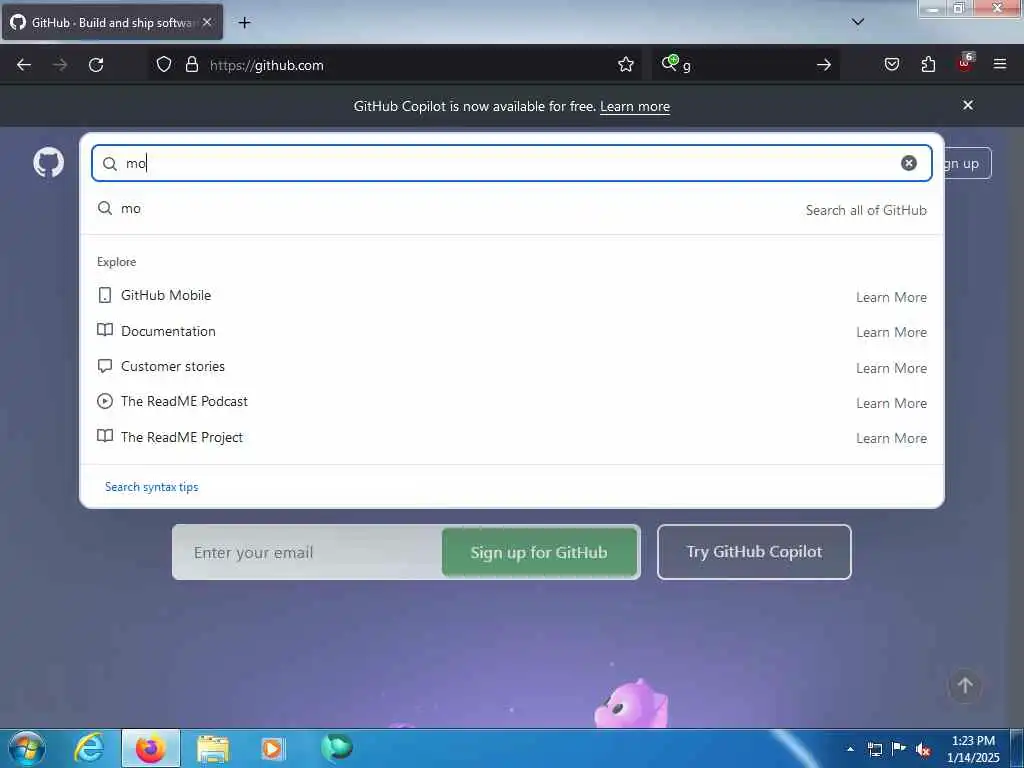
Task: Open Windows Explorer from the taskbar
Action: point(213,748)
